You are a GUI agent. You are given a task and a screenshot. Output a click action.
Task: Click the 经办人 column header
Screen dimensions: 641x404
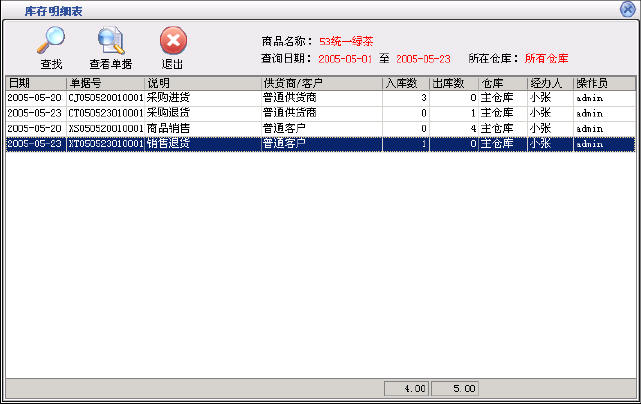click(x=549, y=83)
